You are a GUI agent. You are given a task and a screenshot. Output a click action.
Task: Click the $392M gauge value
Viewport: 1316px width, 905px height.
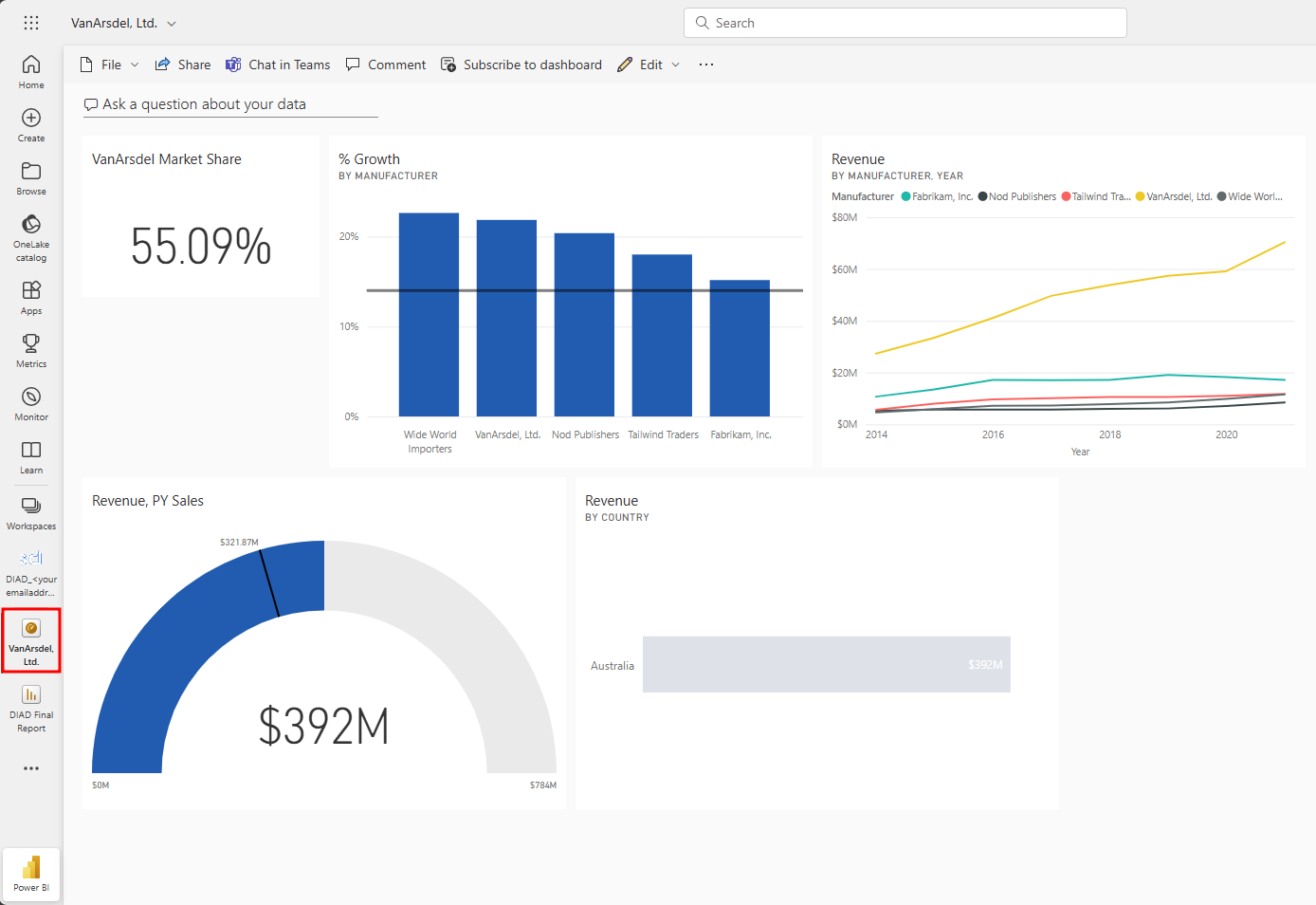324,727
